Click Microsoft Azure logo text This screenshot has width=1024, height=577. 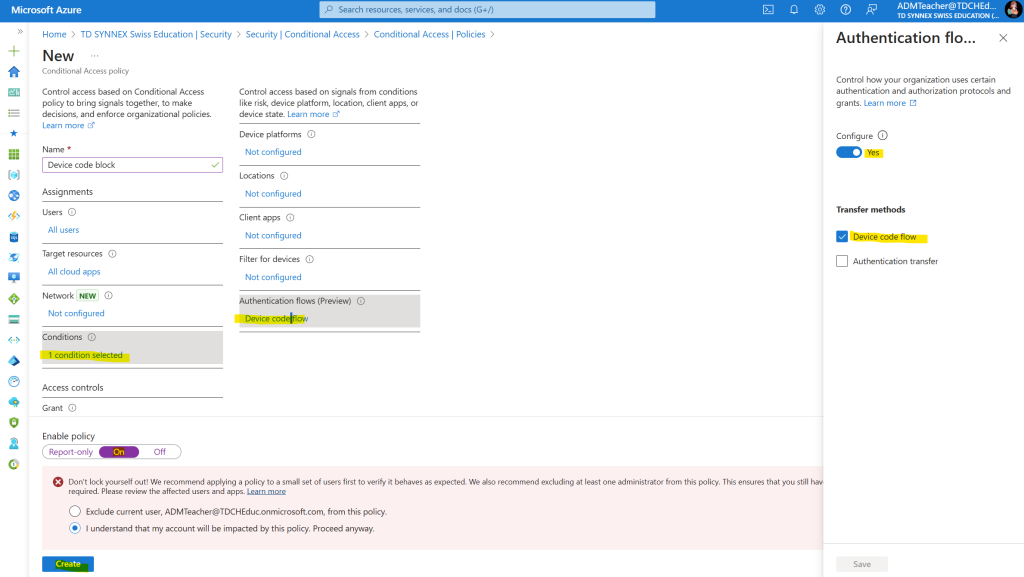pos(46,10)
